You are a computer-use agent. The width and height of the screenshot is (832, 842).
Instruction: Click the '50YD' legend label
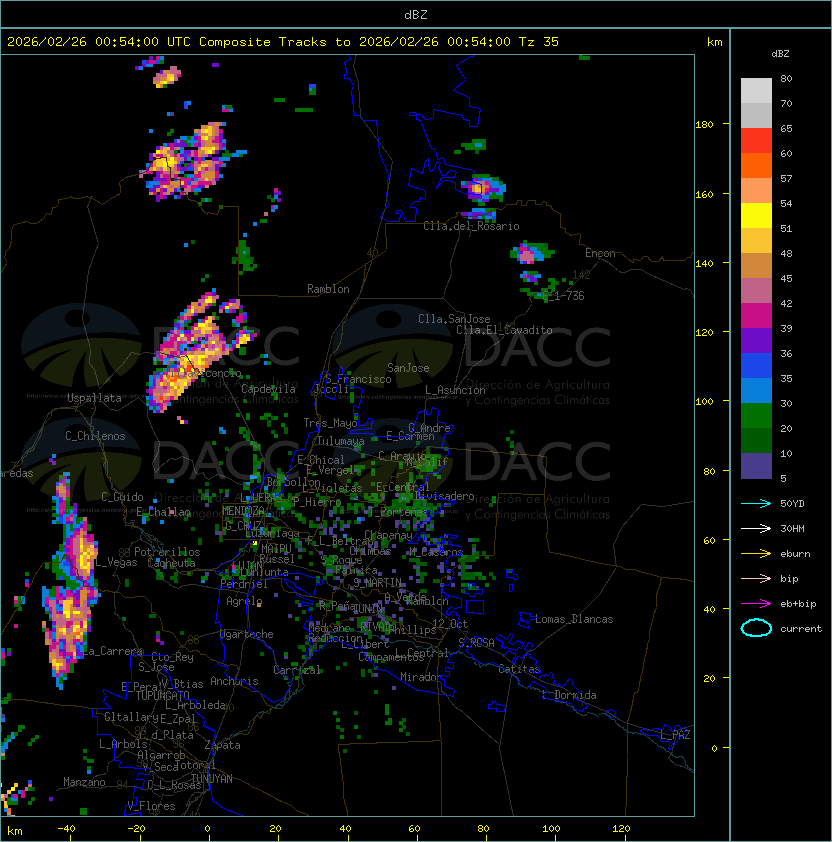(x=792, y=503)
